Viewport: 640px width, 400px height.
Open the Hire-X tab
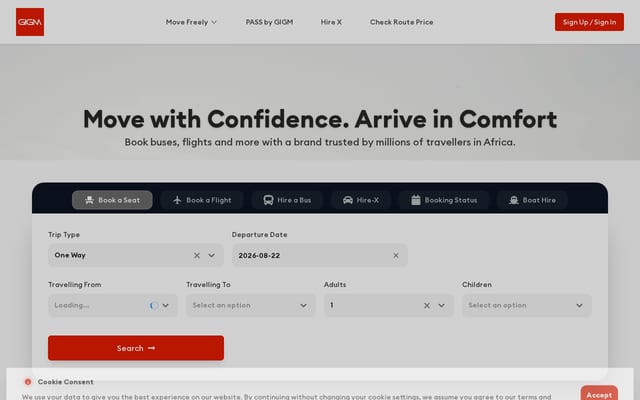pos(361,200)
